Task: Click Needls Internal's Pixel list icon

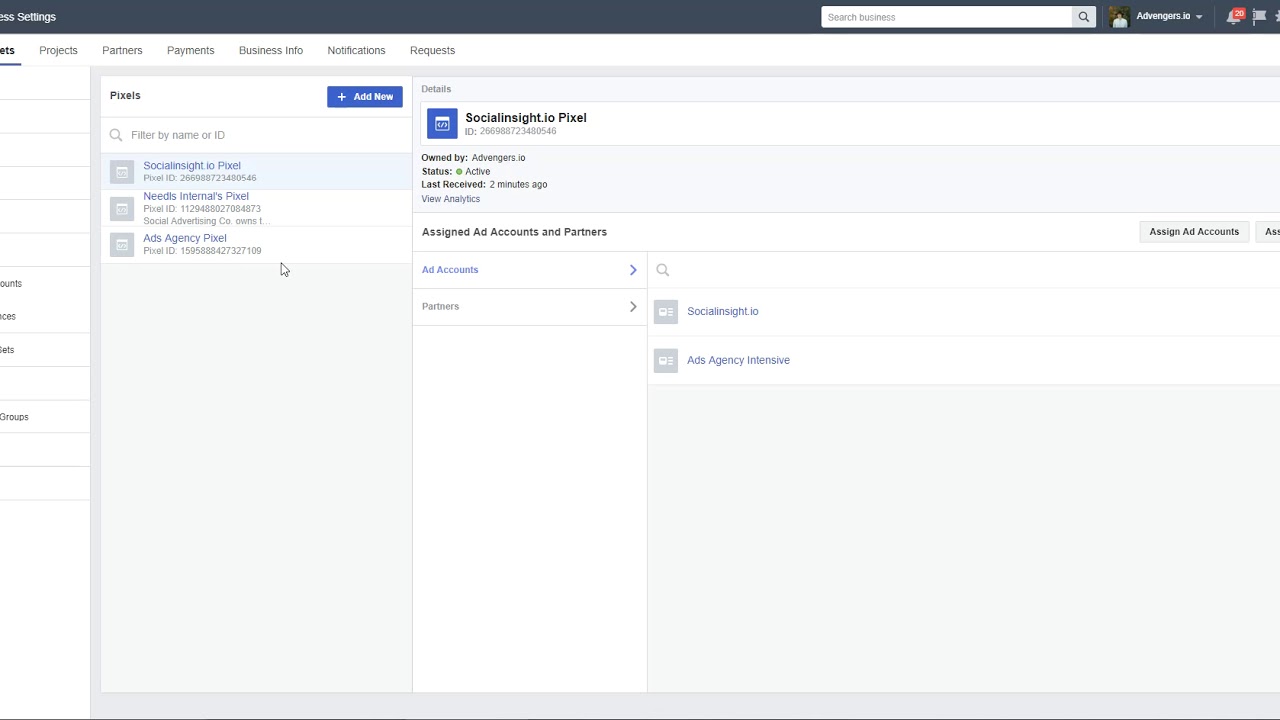Action: click(122, 209)
